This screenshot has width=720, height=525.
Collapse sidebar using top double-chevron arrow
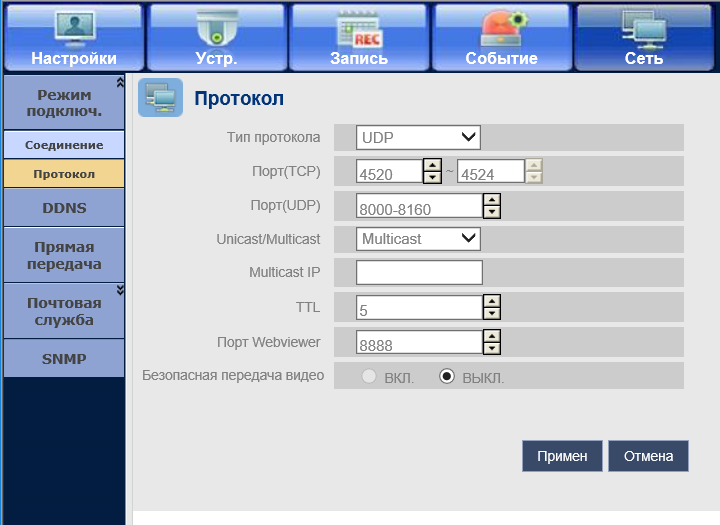(120, 81)
